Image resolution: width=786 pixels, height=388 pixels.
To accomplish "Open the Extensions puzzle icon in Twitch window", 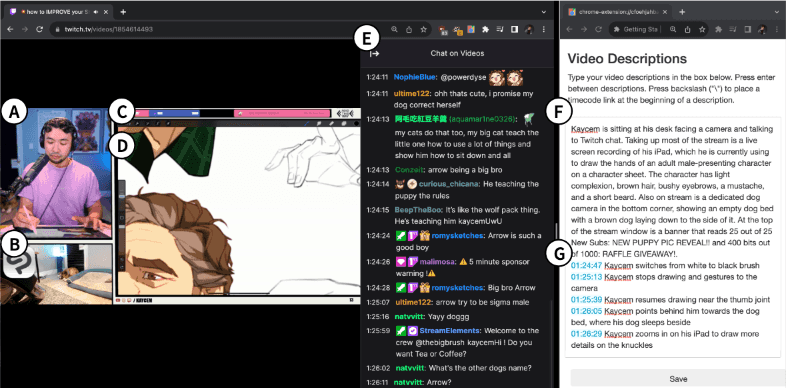I will [x=485, y=30].
